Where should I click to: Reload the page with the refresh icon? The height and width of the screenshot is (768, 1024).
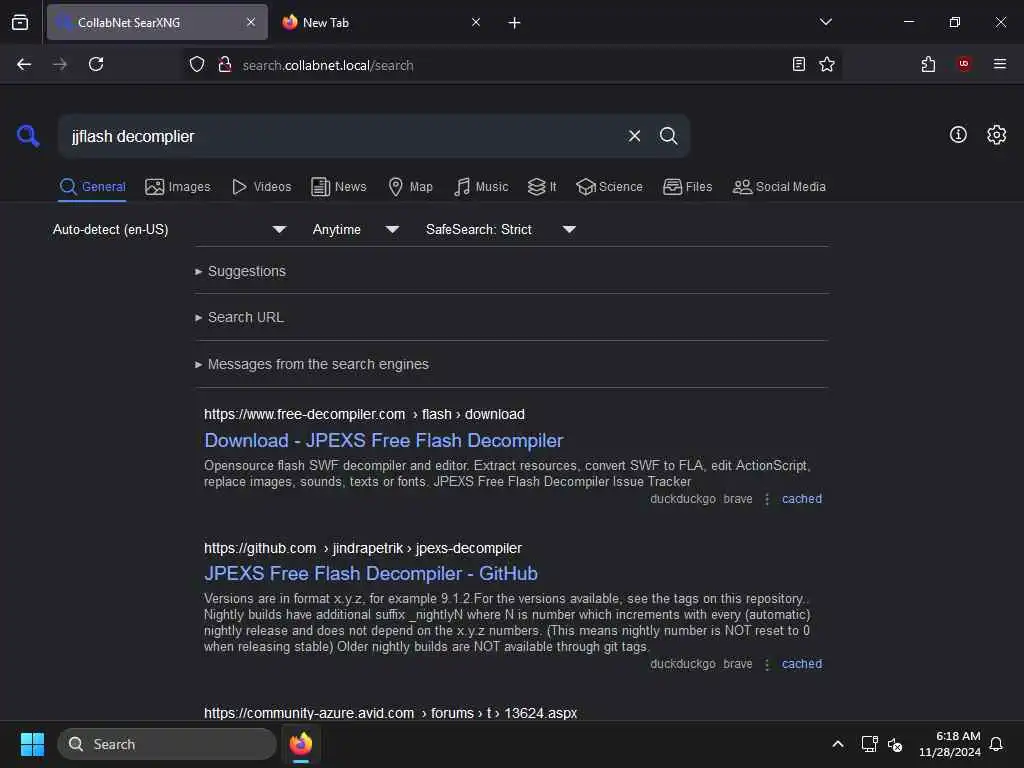(96, 64)
